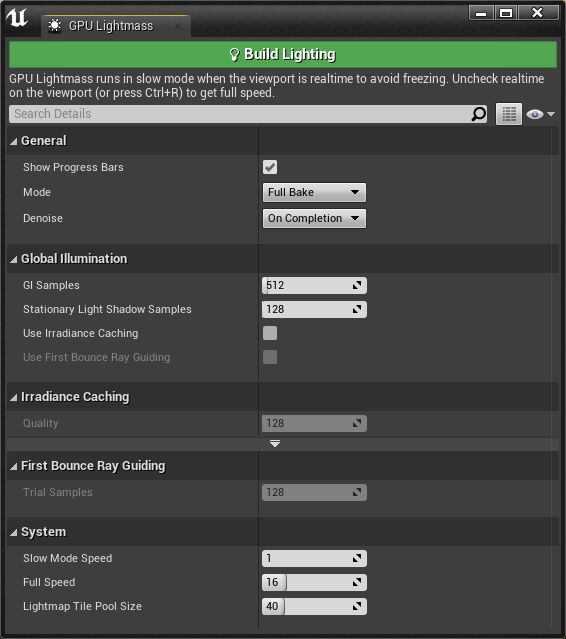Click the Stationary Light Shadow Samples label
The width and height of the screenshot is (566, 639).
pos(107,309)
